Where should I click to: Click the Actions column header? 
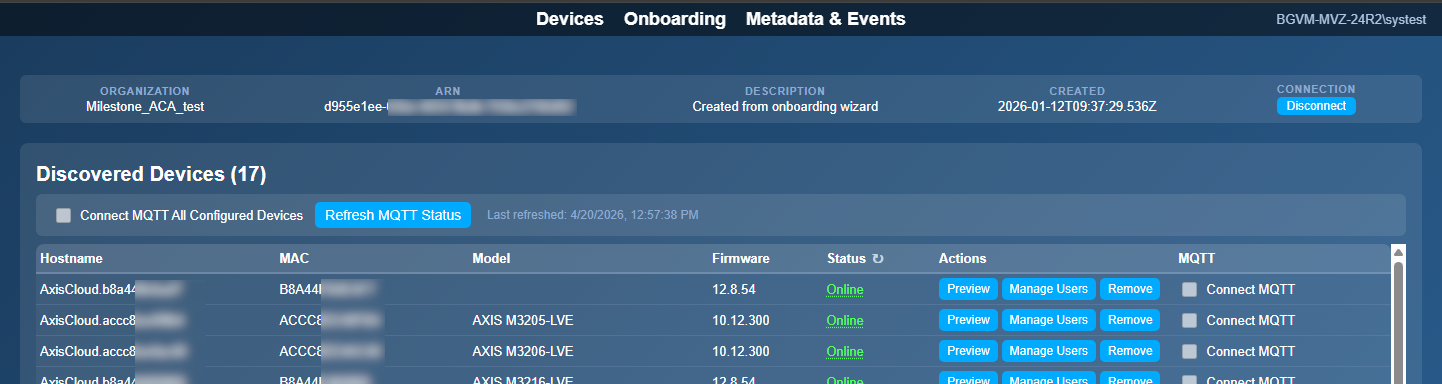coord(962,258)
